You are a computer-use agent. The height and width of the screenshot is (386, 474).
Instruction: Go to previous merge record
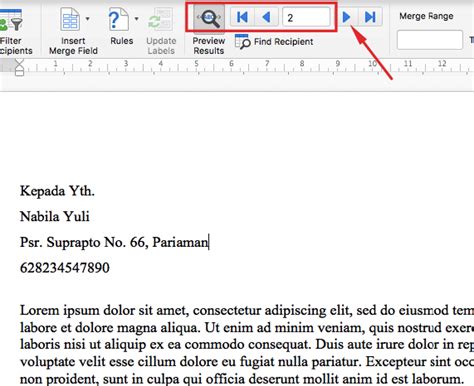[x=266, y=17]
